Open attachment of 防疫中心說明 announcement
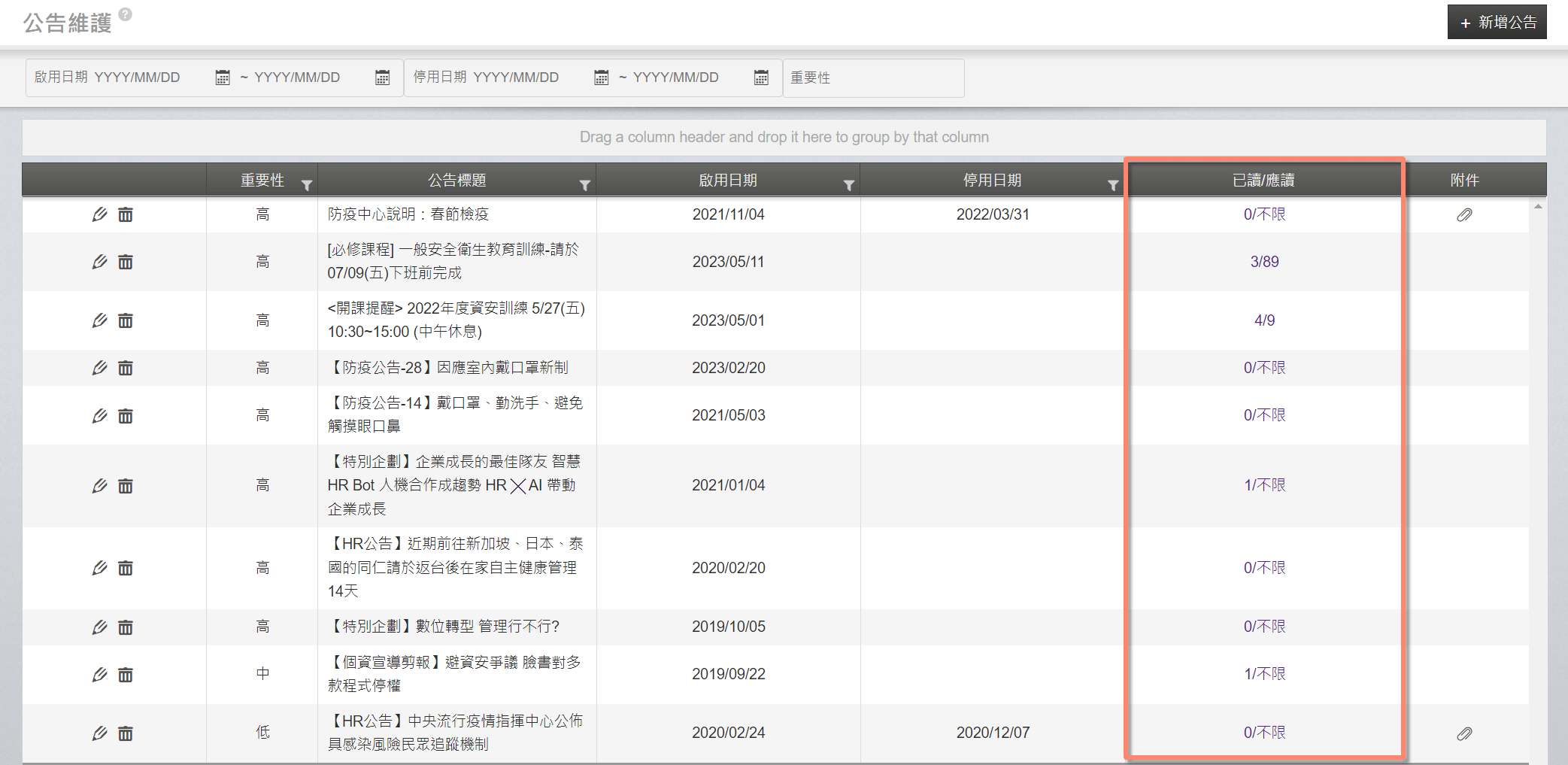 tap(1463, 215)
